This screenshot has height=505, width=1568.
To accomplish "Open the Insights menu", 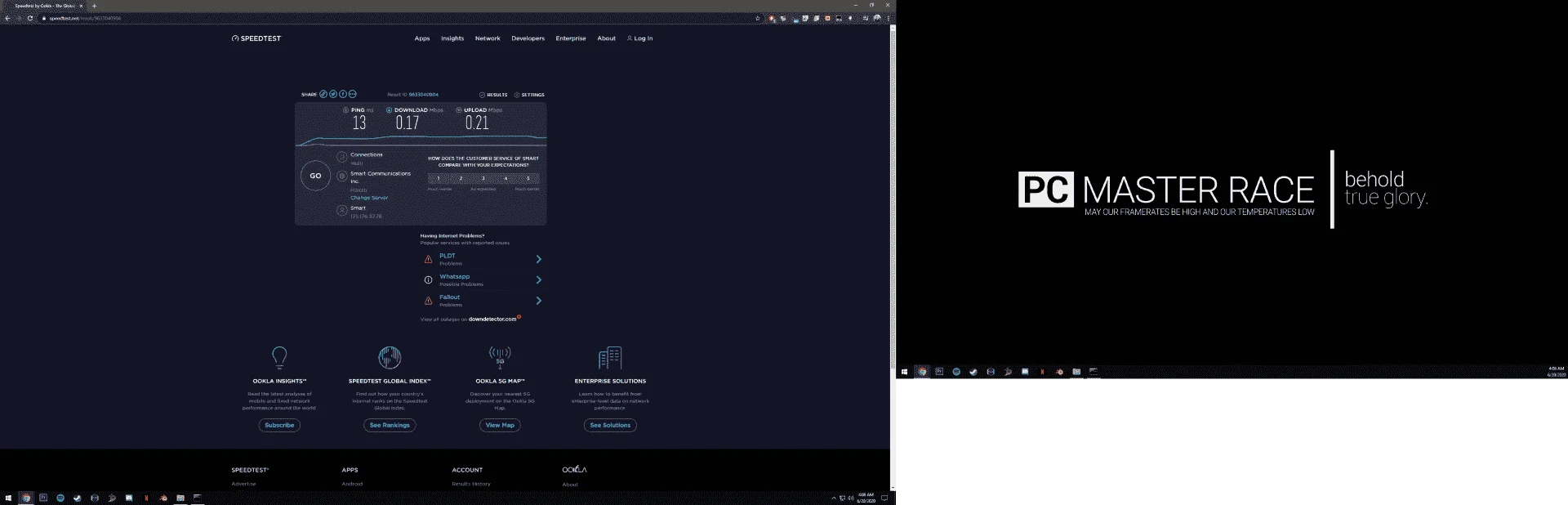I will point(452,38).
